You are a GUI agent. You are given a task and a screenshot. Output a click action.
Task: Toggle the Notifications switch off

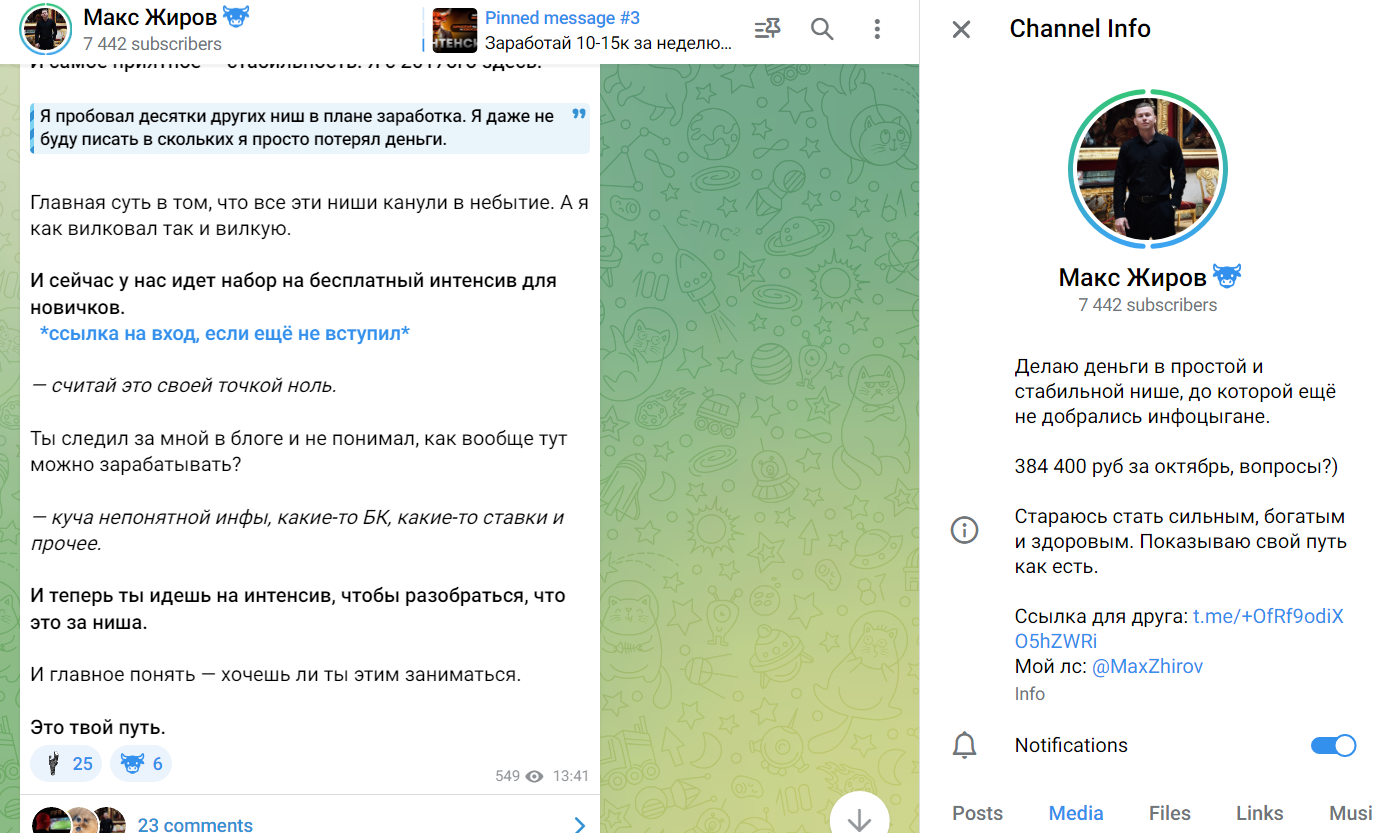[1332, 745]
